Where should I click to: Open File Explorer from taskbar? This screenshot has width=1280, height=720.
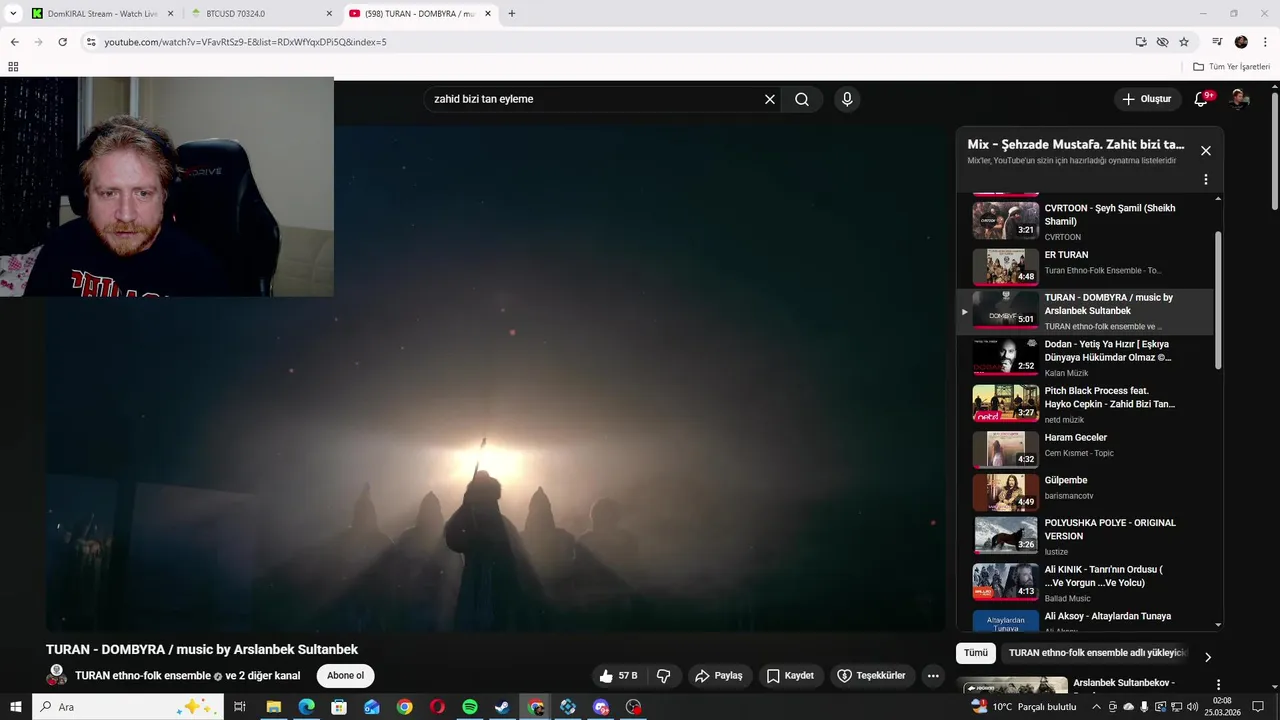(273, 707)
